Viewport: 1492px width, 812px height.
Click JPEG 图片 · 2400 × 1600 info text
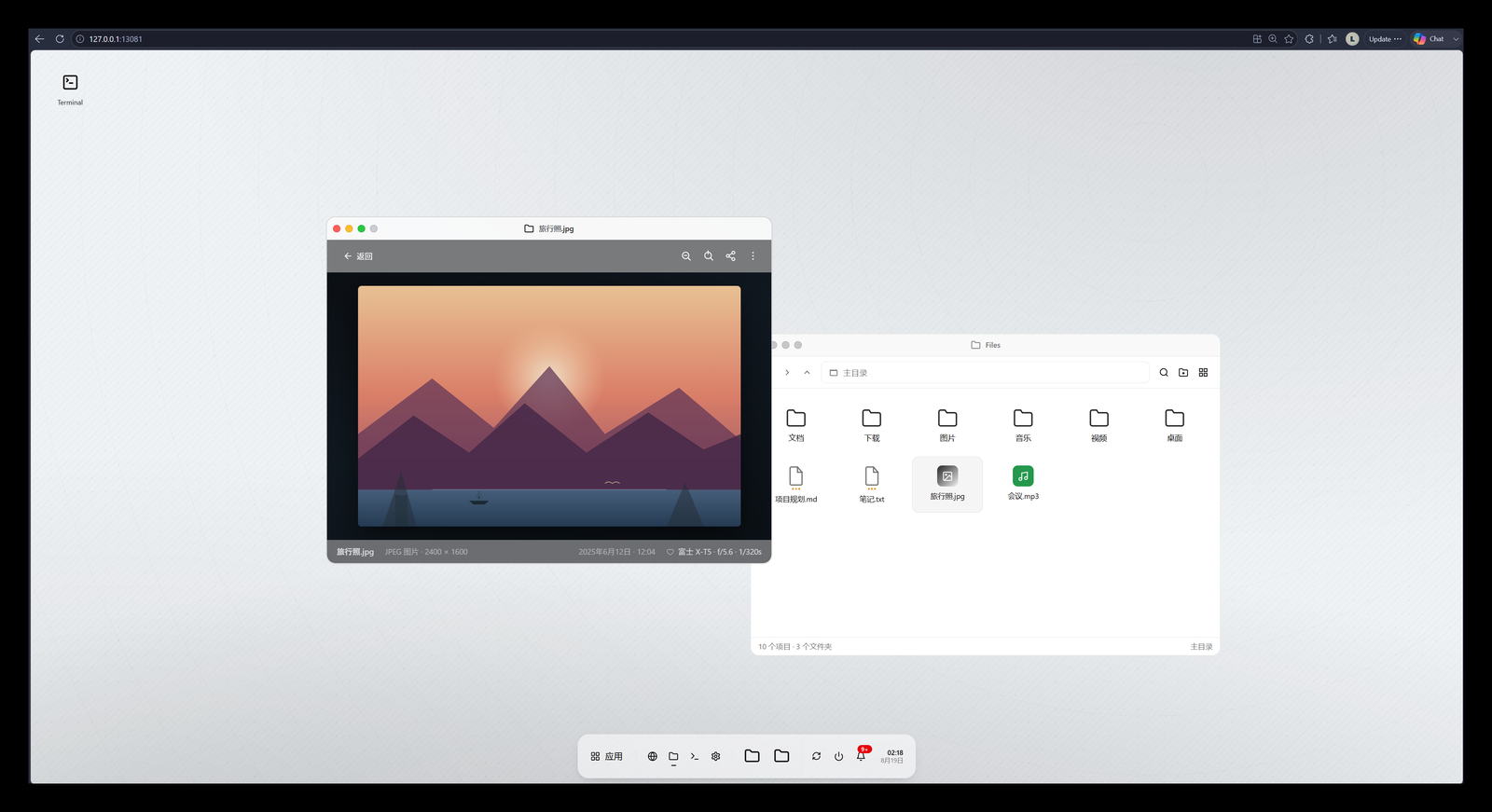[x=426, y=552]
